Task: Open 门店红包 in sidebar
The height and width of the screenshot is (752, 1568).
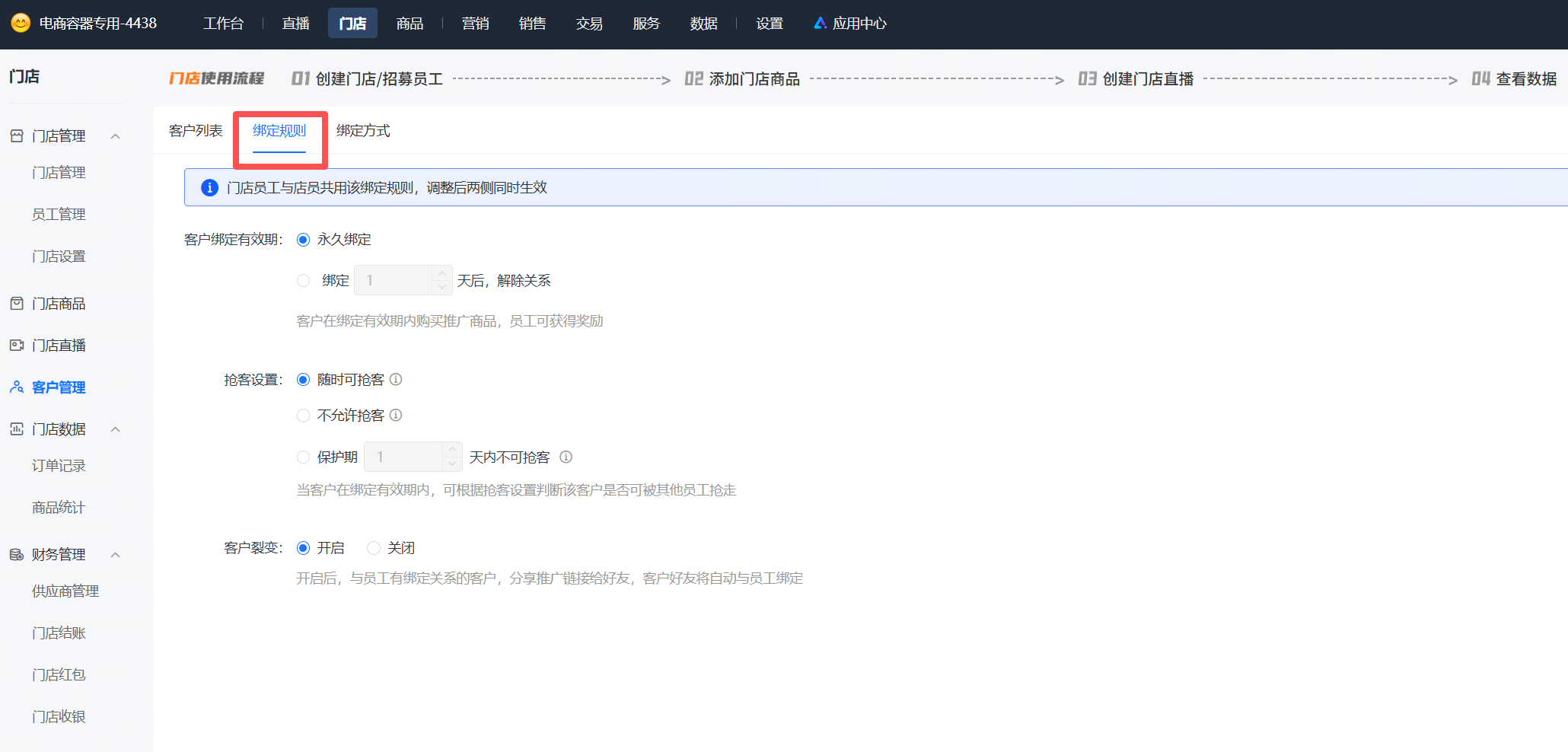Action: click(x=59, y=675)
